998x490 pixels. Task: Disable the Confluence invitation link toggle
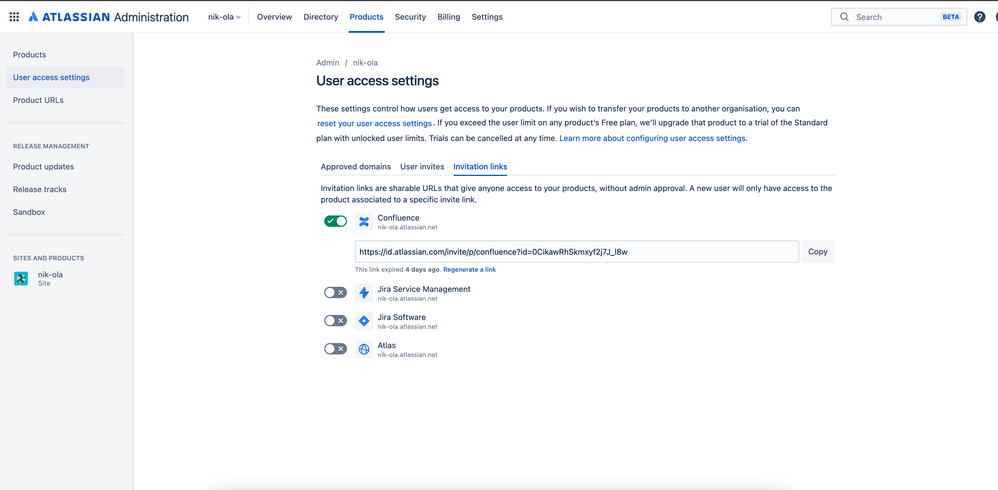[x=335, y=221]
